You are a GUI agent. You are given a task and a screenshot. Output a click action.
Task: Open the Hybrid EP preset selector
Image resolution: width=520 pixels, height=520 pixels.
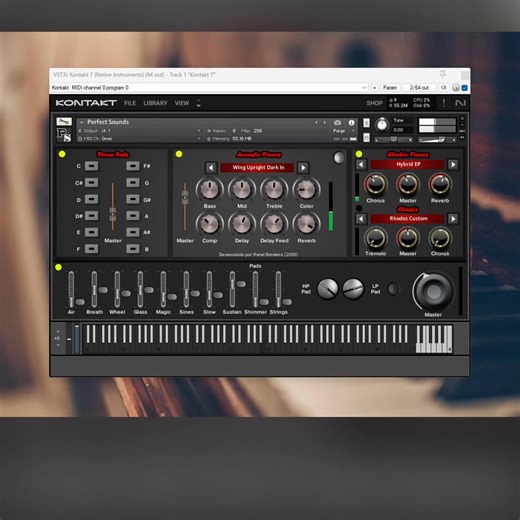click(x=407, y=164)
